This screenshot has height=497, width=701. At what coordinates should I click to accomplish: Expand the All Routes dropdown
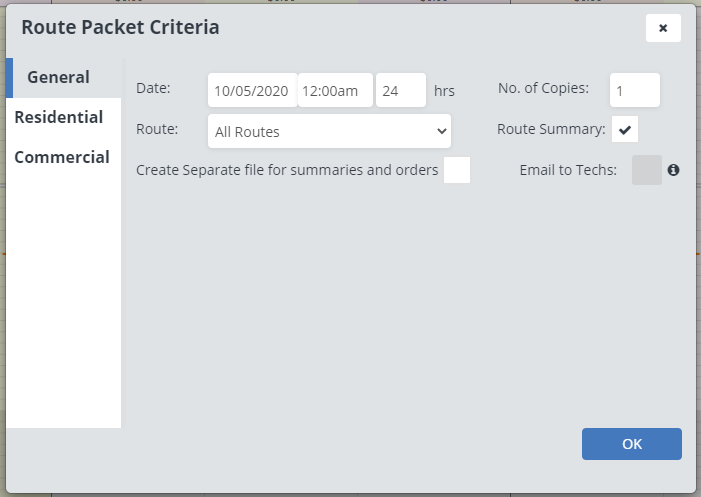pyautogui.click(x=330, y=131)
